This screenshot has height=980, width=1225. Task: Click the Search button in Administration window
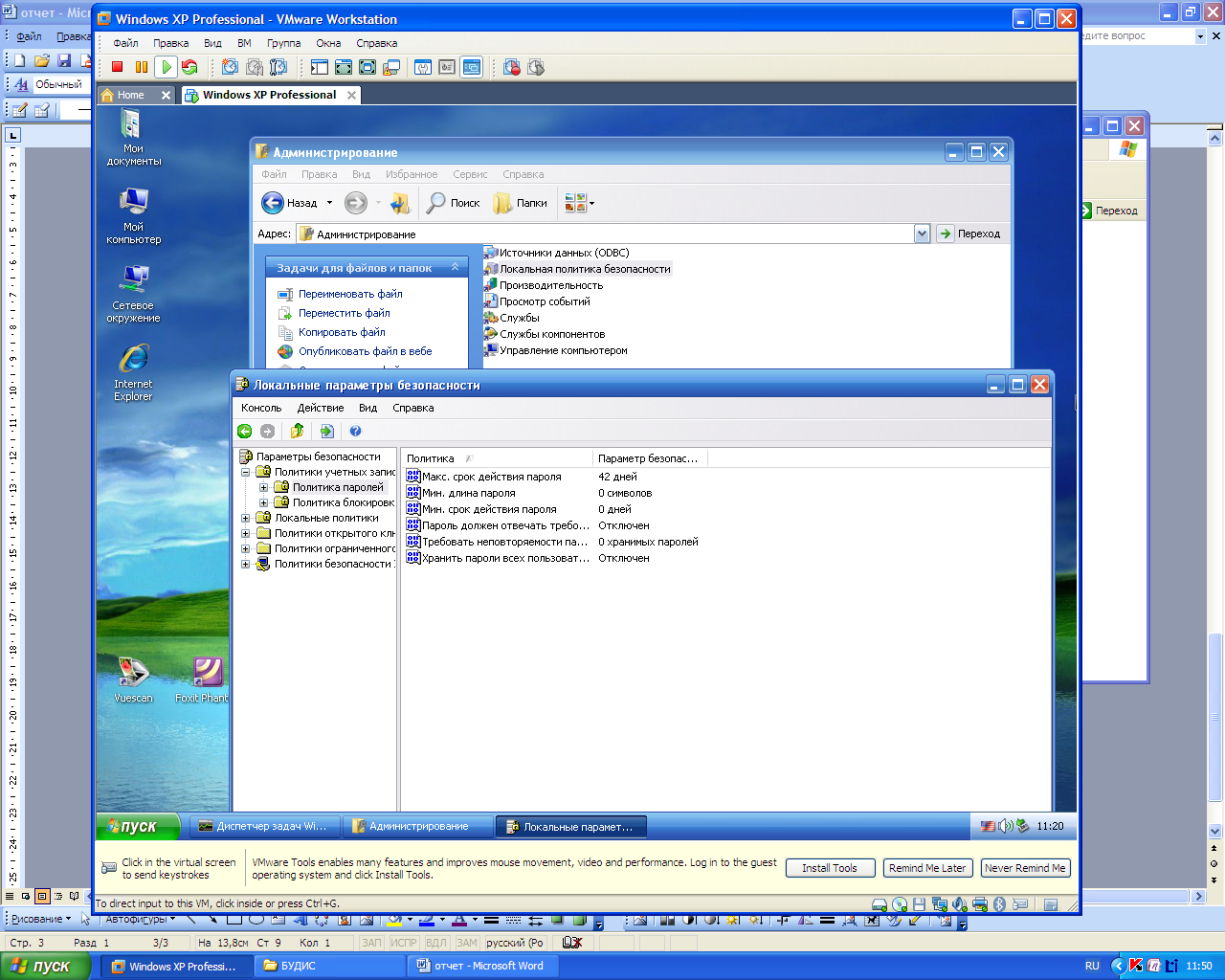pyautogui.click(x=454, y=203)
